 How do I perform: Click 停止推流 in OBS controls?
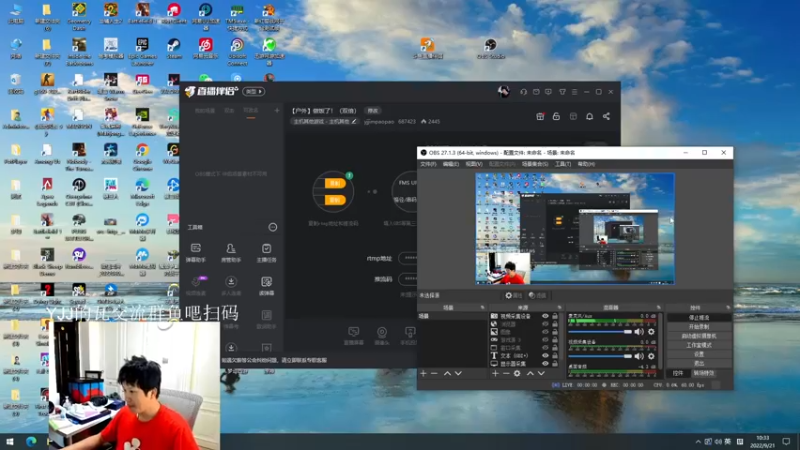pos(698,317)
